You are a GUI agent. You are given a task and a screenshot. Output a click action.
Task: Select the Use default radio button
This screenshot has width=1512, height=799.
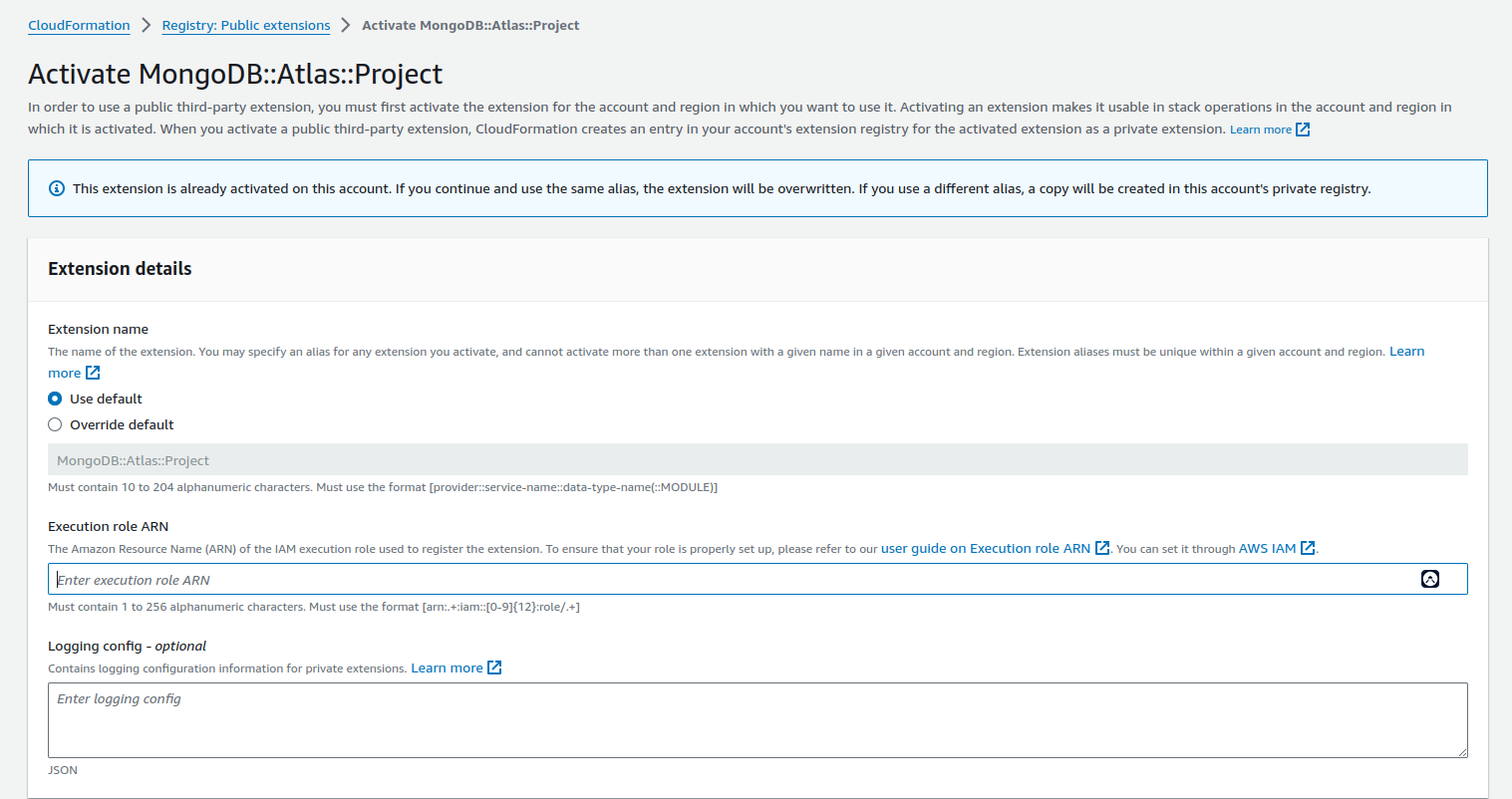pos(55,399)
